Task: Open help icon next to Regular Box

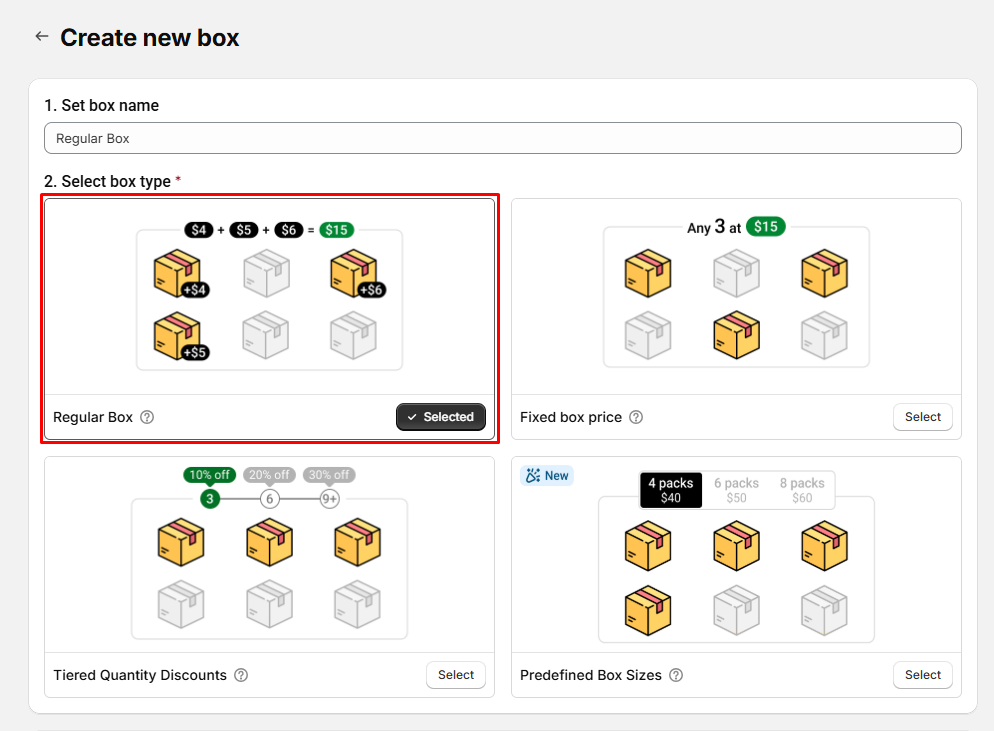Action: (x=147, y=417)
